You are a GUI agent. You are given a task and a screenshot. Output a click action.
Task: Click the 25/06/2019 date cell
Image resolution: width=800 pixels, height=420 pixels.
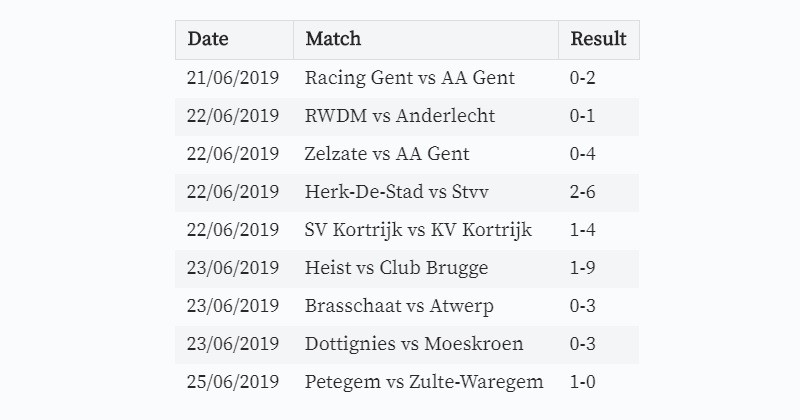pyautogui.click(x=234, y=382)
